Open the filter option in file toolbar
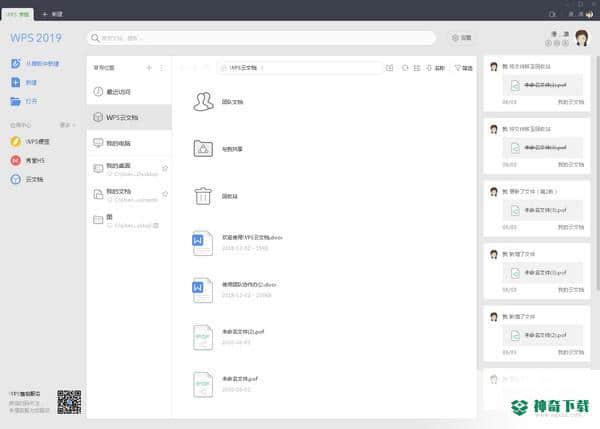This screenshot has width=600, height=429. [x=463, y=68]
